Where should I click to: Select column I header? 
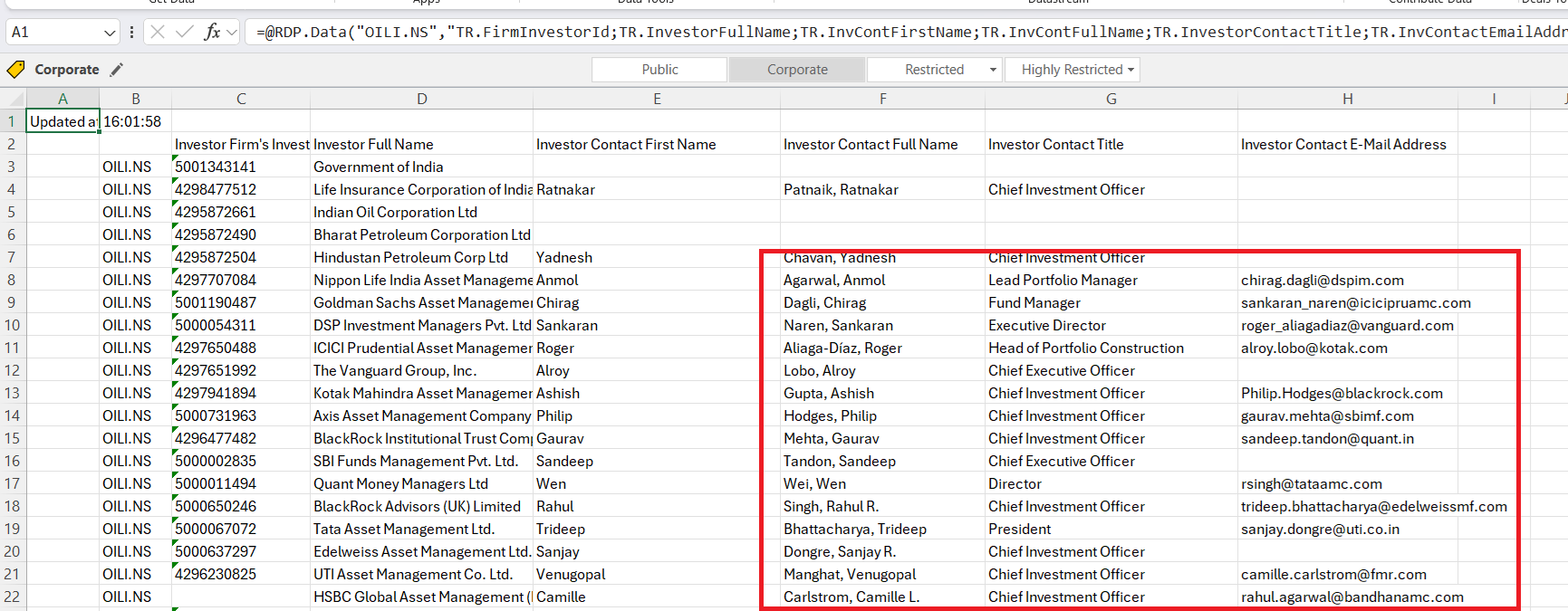coord(1494,99)
